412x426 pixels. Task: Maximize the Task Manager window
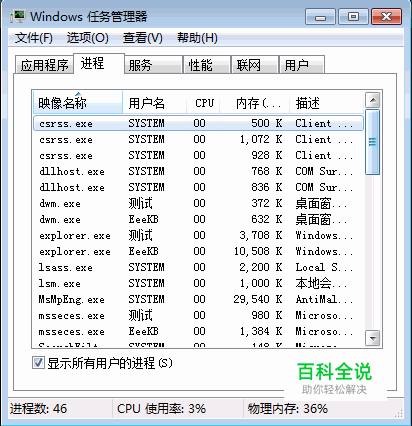pos(353,17)
